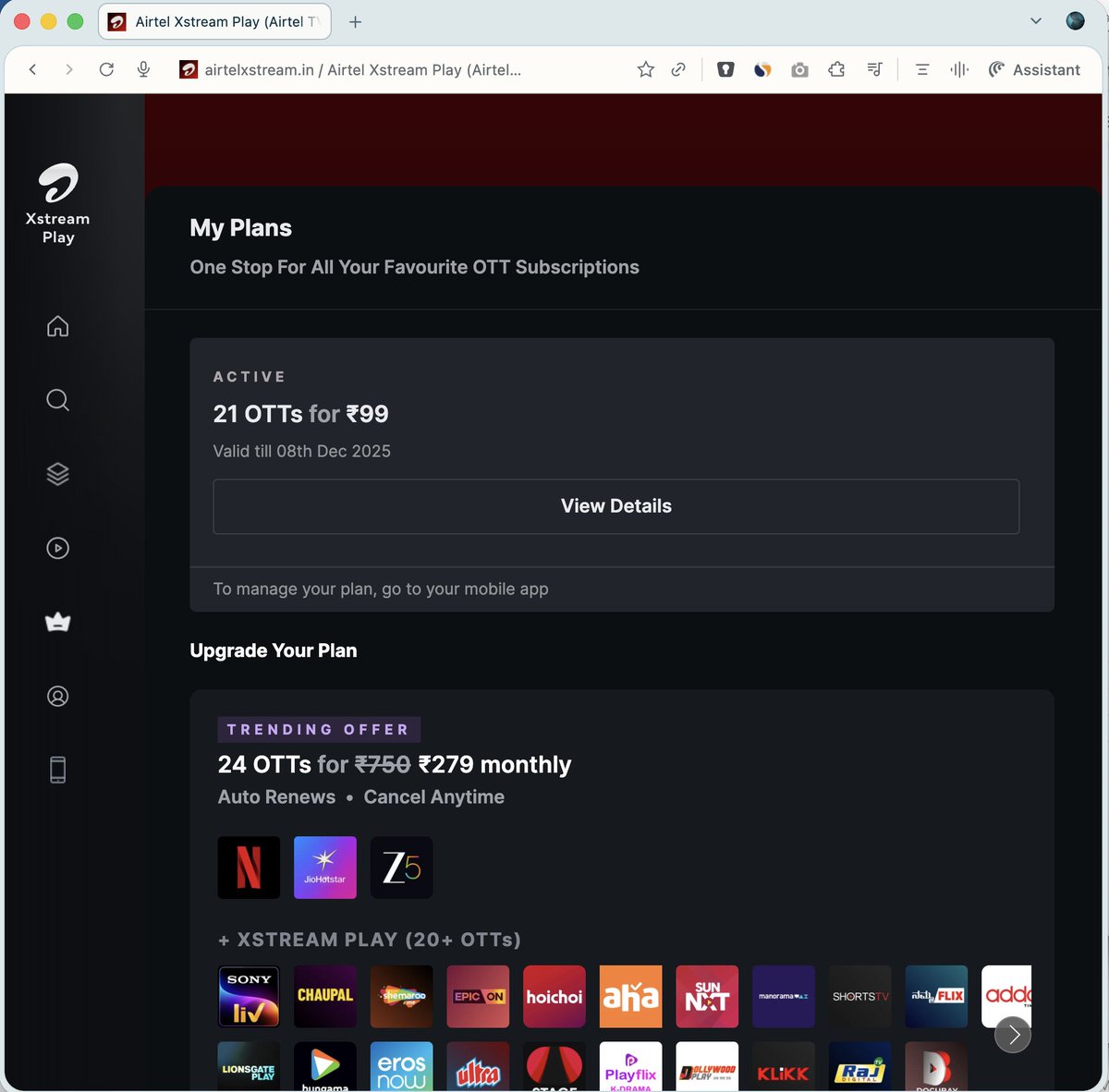Image resolution: width=1109 pixels, height=1092 pixels.
Task: Click the circled play icon in sidebar
Action: 57,548
